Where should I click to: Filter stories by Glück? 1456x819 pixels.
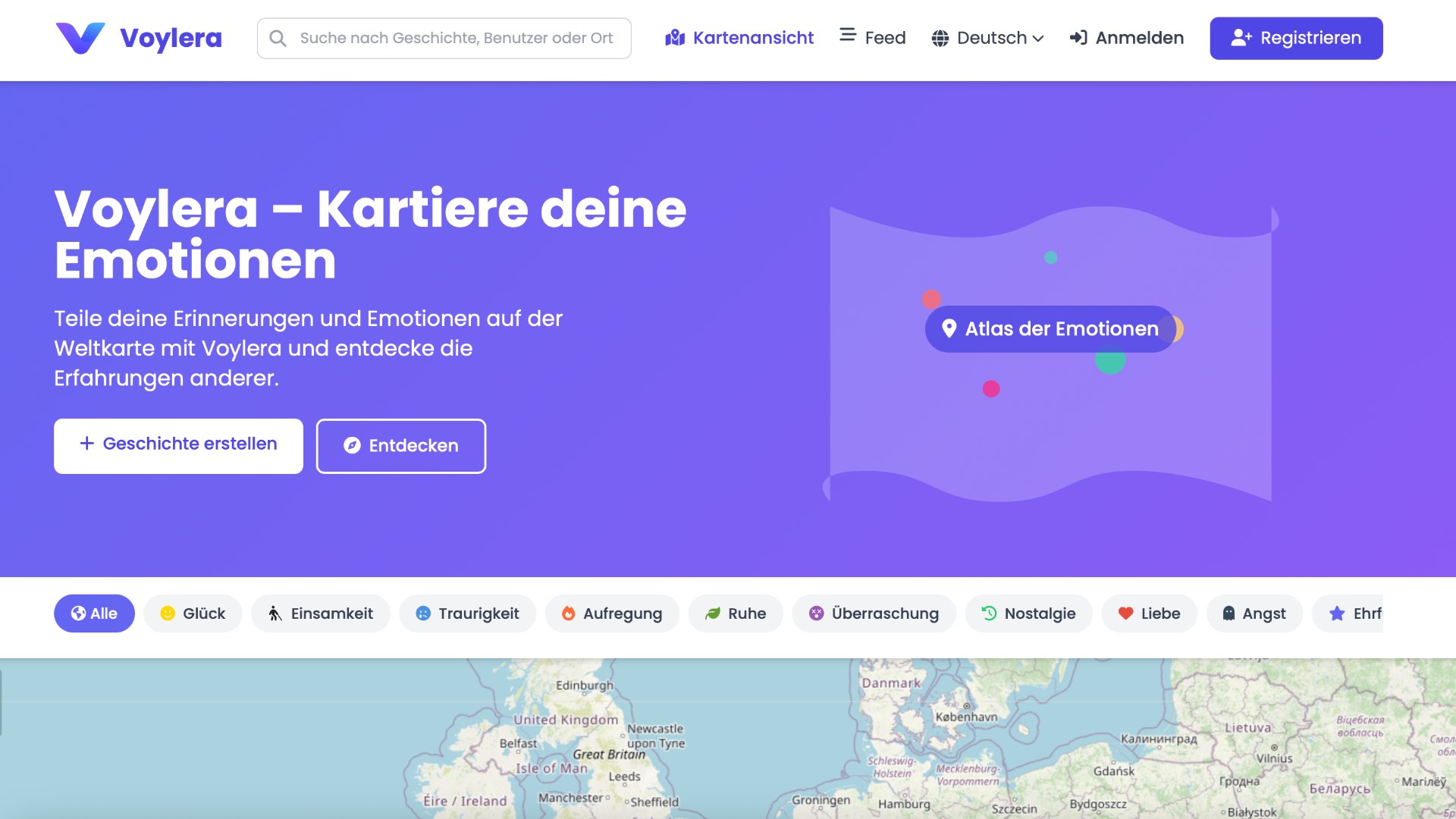193,613
